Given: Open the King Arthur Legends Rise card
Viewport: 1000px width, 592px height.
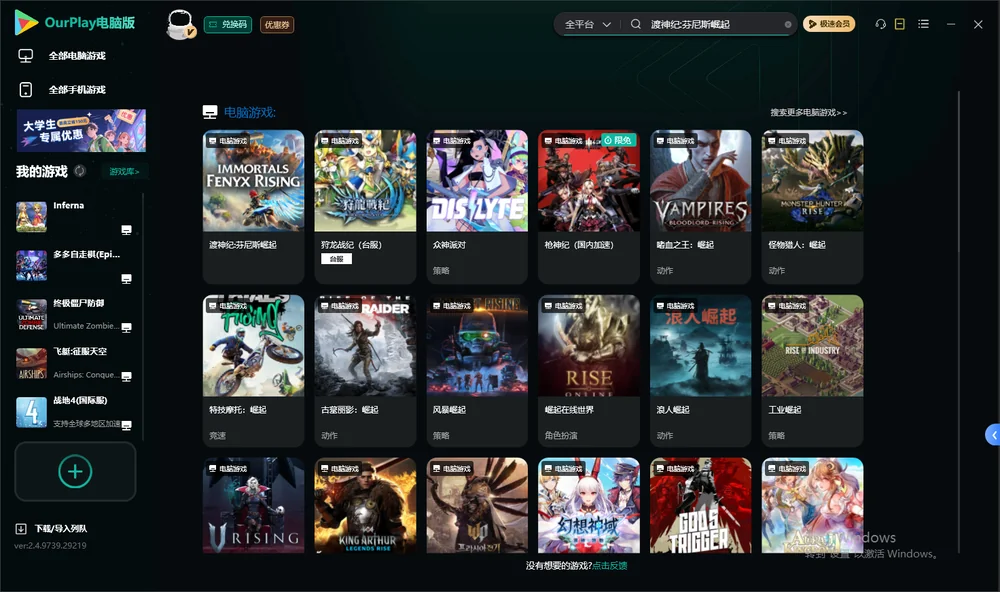Looking at the screenshot, I should (x=365, y=505).
